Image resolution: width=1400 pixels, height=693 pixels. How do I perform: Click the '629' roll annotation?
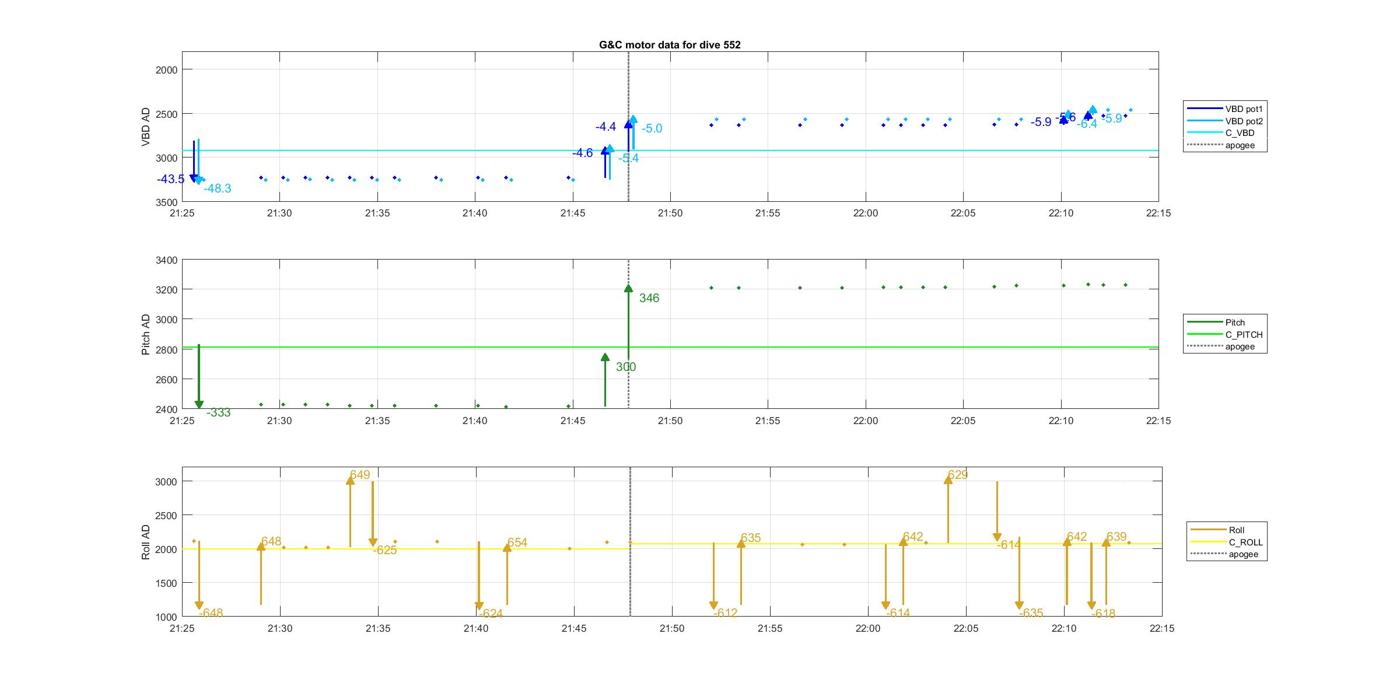click(958, 475)
